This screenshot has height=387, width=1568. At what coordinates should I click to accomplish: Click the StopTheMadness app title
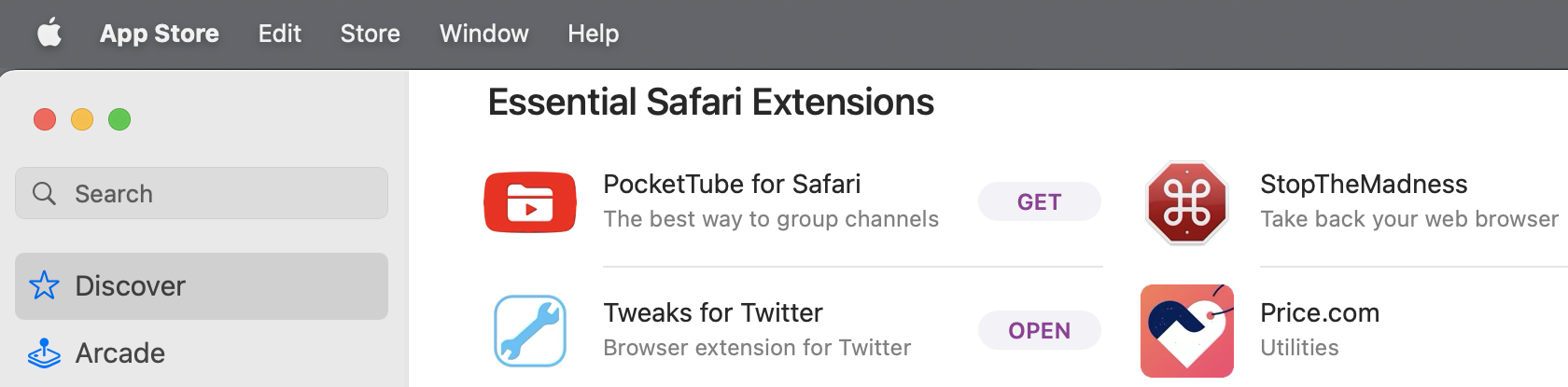[x=1364, y=184]
